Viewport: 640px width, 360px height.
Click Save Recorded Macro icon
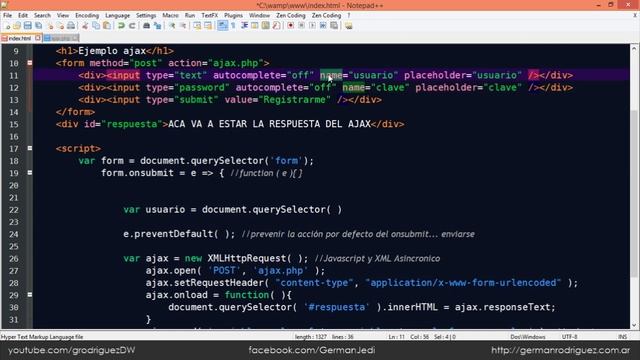[x=334, y=26]
